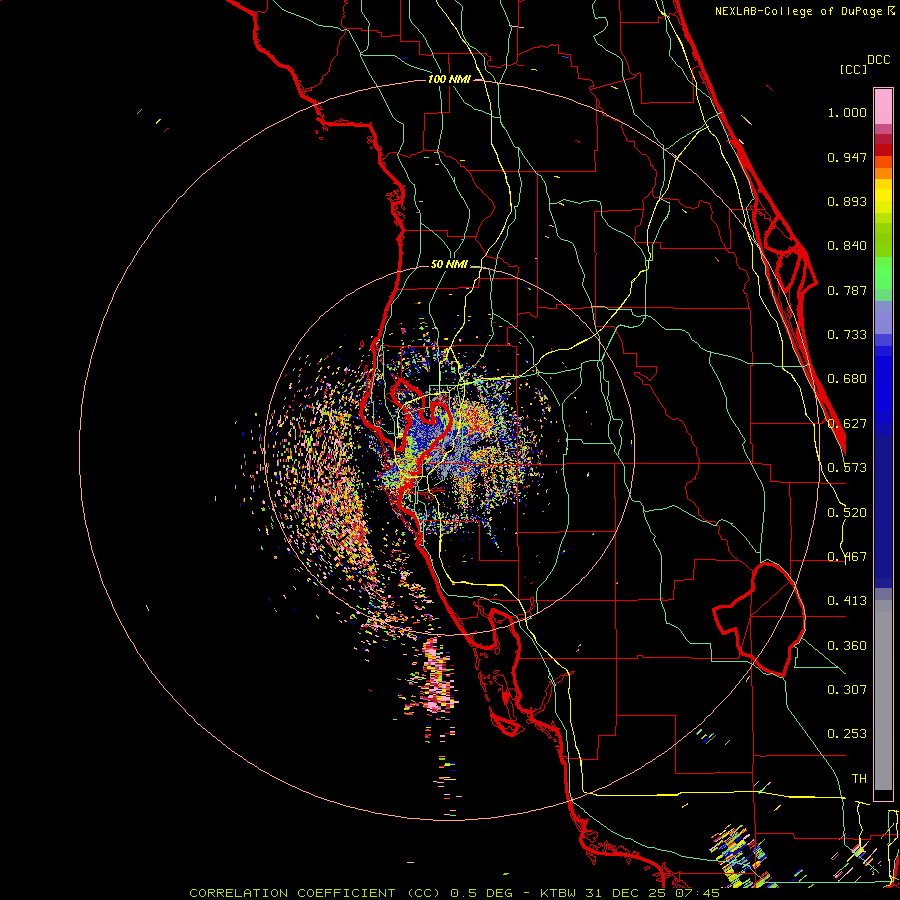Select the 0.840 scale value
900x900 pixels.
(x=847, y=246)
